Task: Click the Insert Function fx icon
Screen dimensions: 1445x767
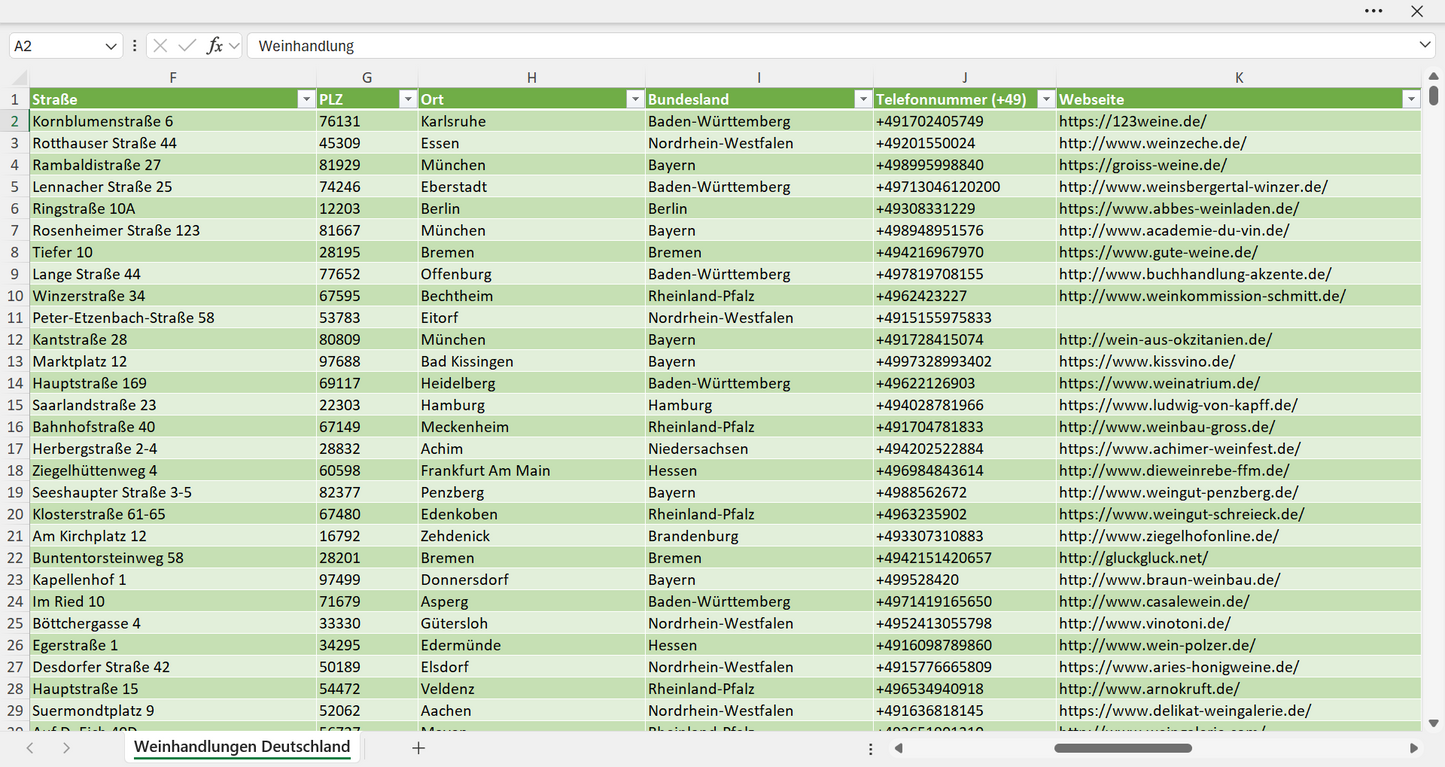Action: coord(214,46)
